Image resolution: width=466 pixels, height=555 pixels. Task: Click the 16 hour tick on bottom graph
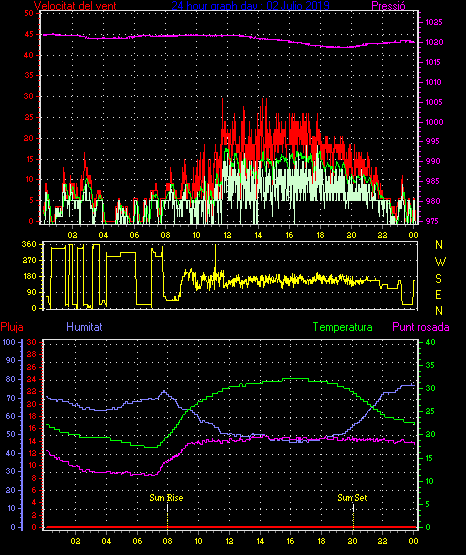pyautogui.click(x=291, y=541)
